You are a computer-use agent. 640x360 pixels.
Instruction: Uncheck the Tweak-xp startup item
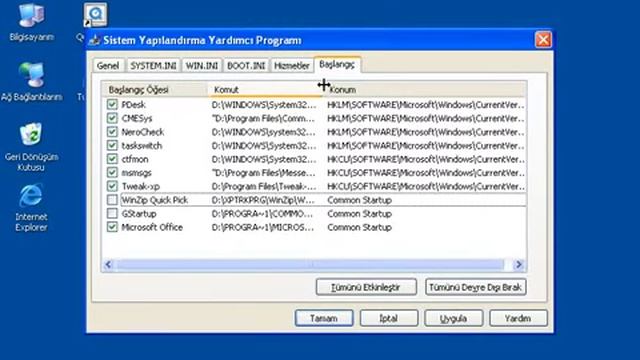112,186
